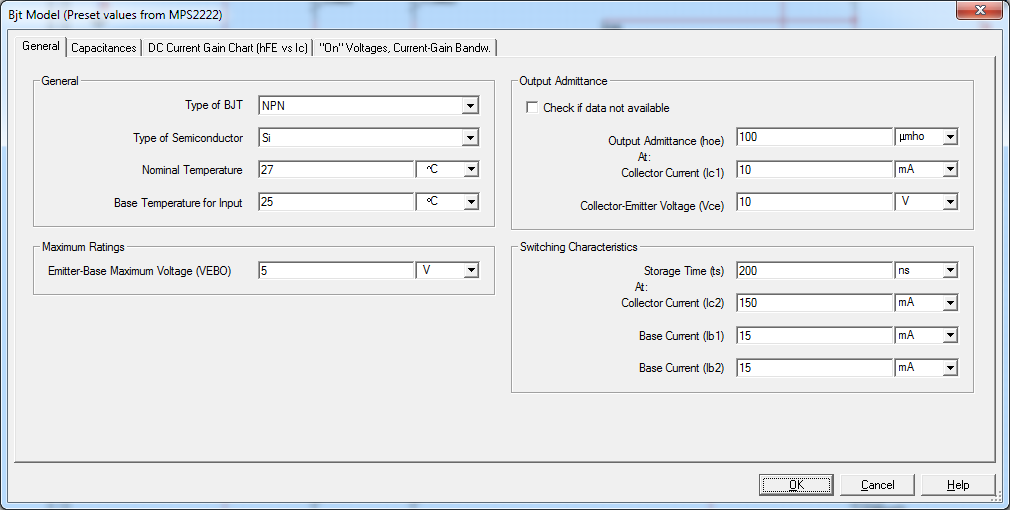Expand the Type of Semiconductor dropdown
The height and width of the screenshot is (510, 1010).
(x=470, y=138)
